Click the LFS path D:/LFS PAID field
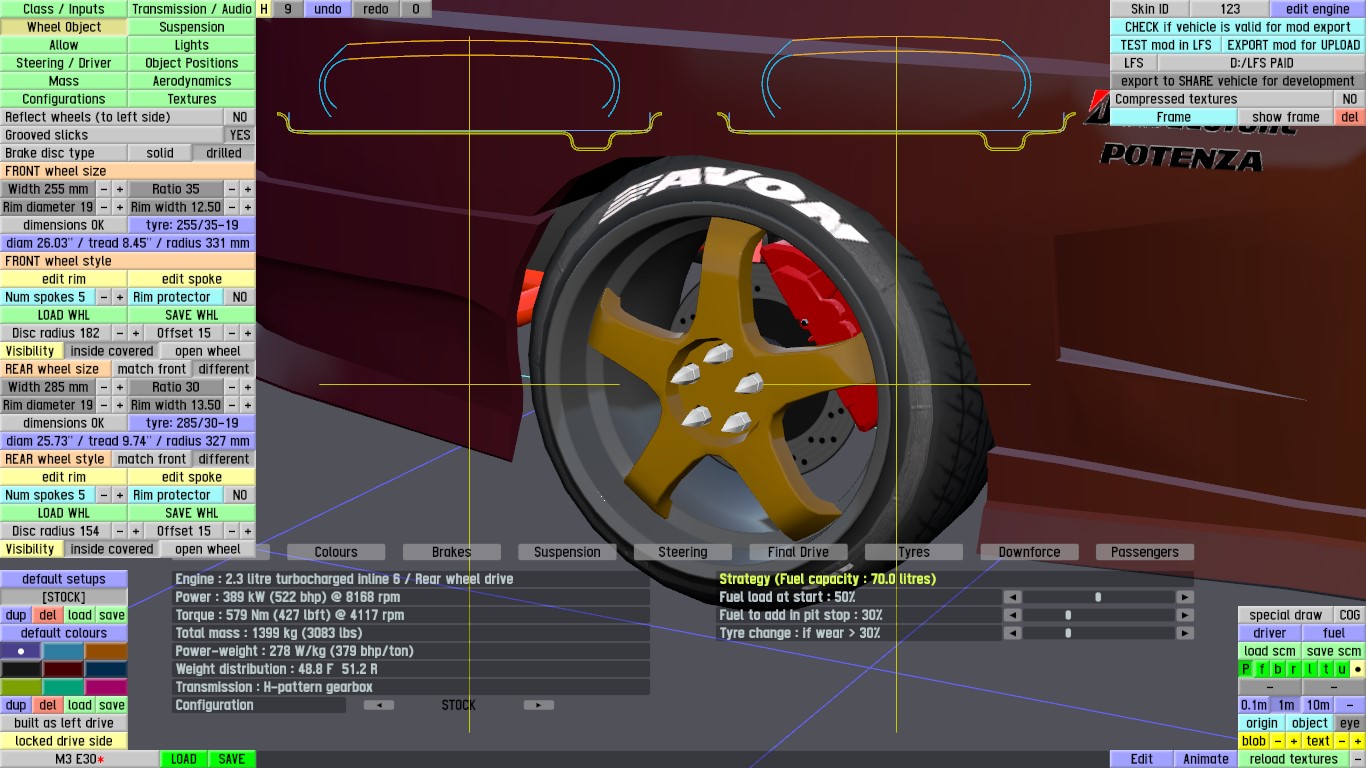Viewport: 1366px width, 768px height. pos(1262,63)
